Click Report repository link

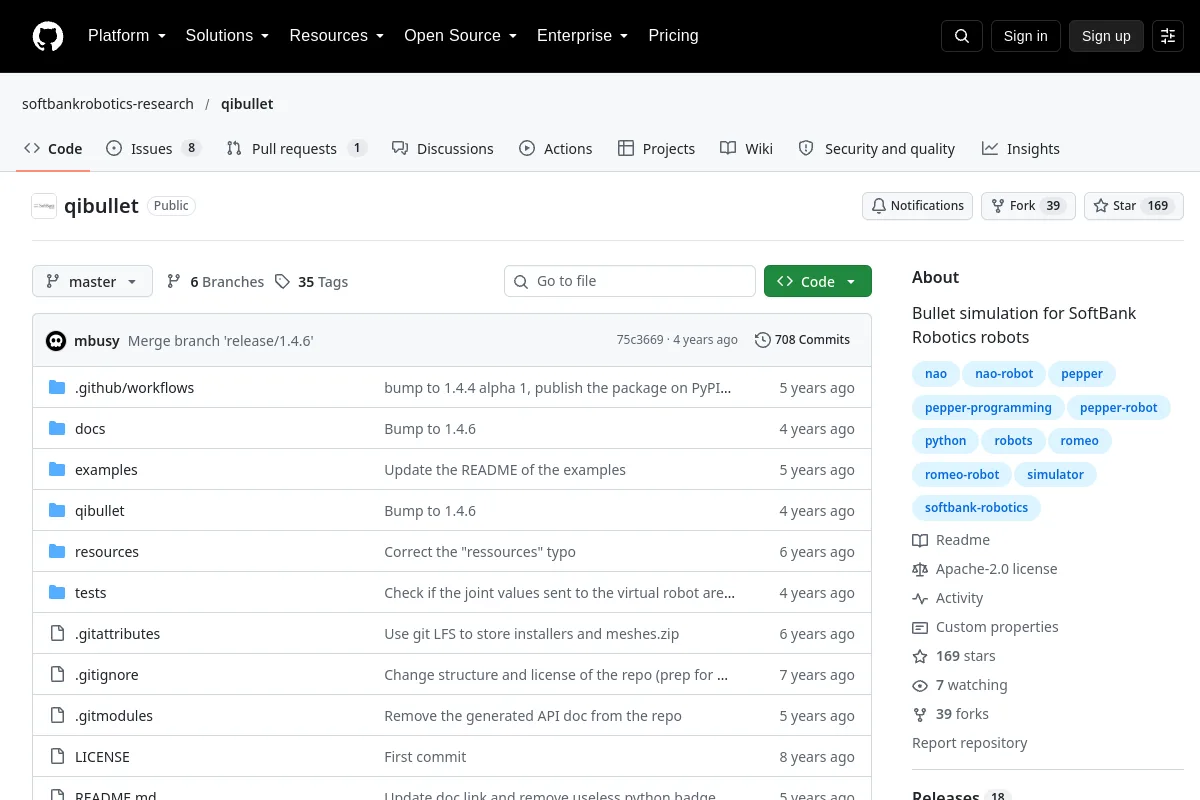(x=970, y=743)
